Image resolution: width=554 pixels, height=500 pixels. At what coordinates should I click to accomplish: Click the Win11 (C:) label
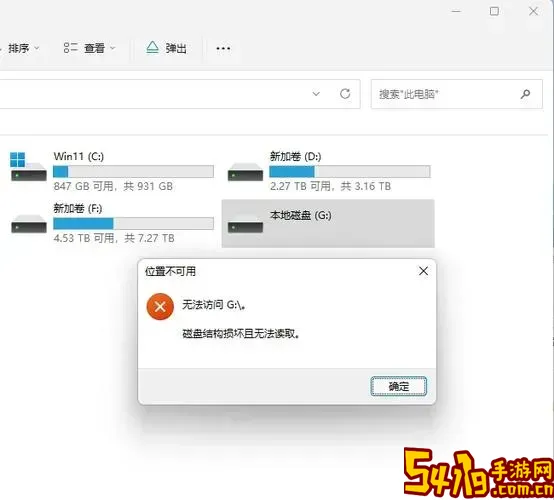78,156
